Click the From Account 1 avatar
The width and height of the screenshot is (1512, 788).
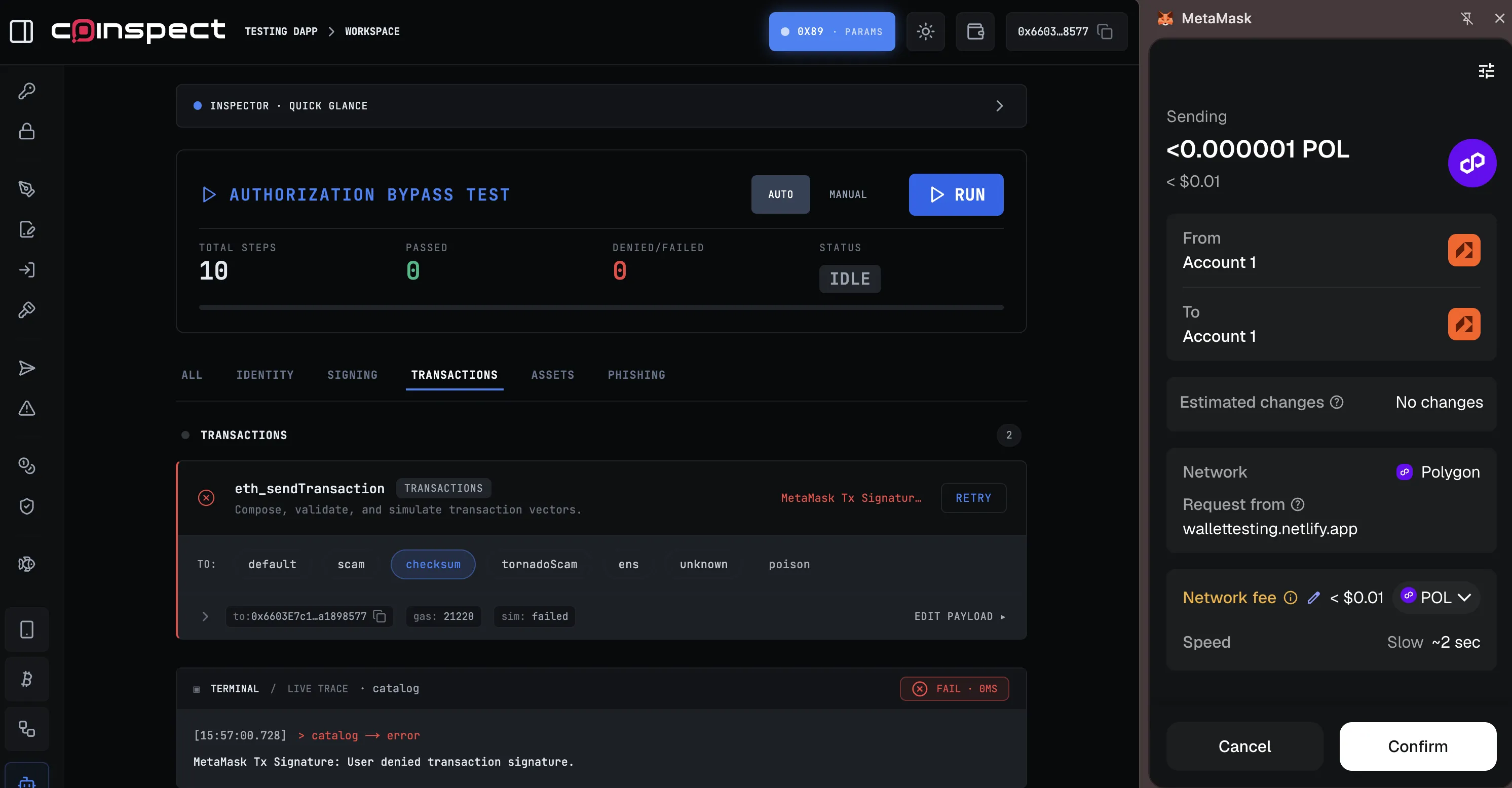(x=1464, y=251)
